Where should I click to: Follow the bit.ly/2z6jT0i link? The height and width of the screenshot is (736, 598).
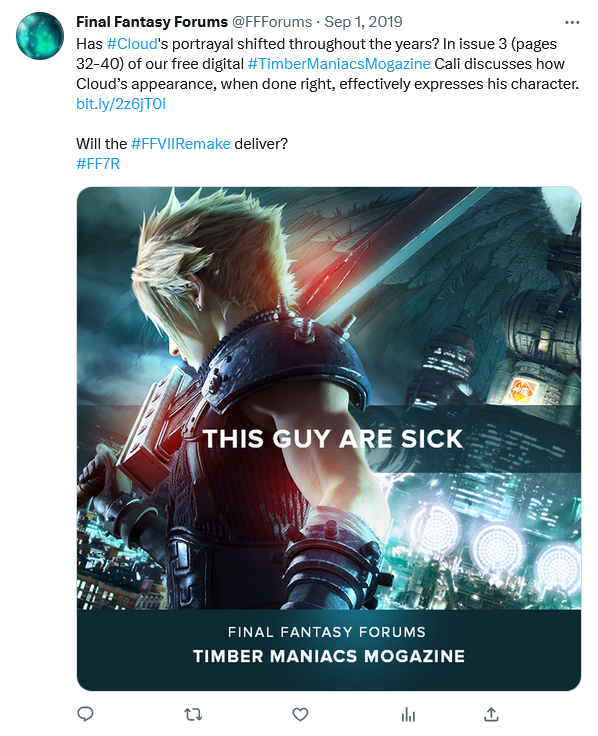click(121, 104)
